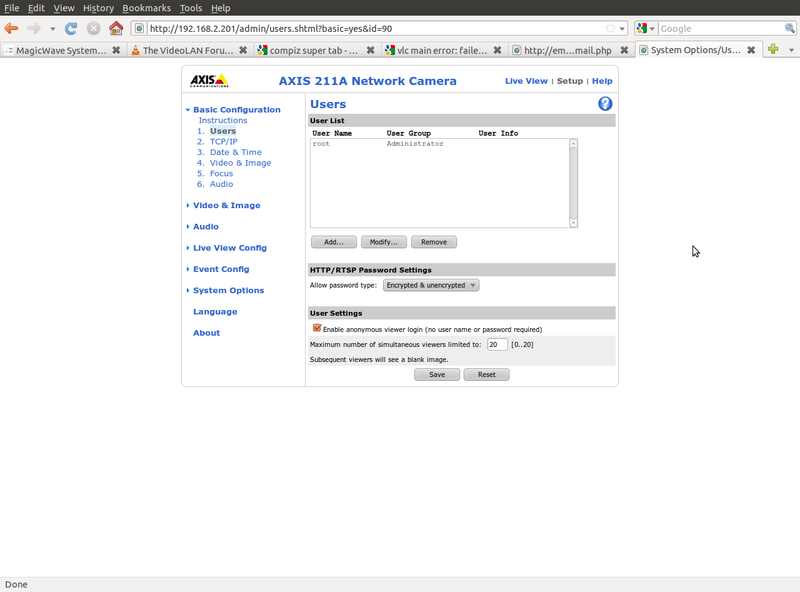The image size is (800, 592).
Task: Select the root user in User List
Action: coord(439,144)
